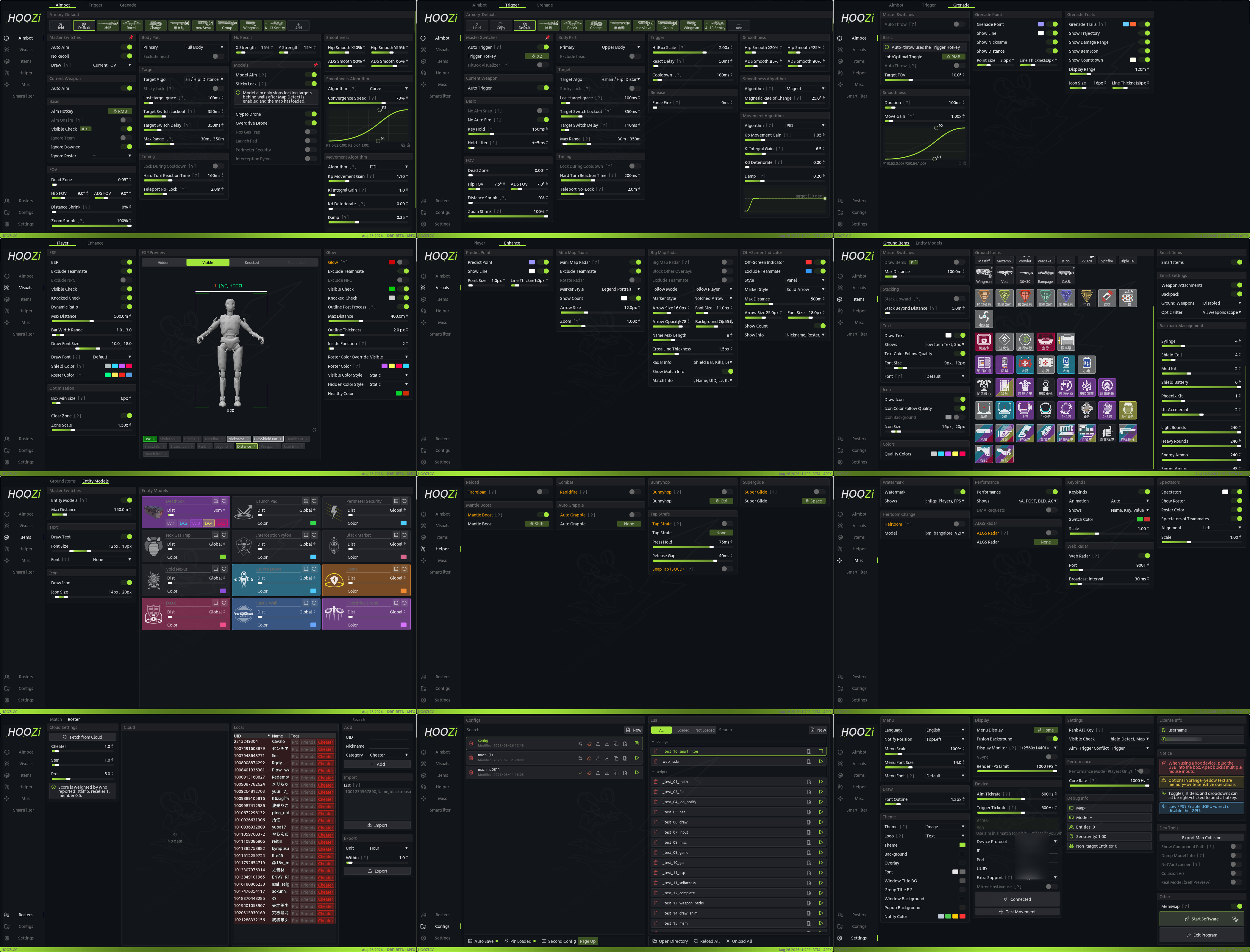Screen dimensions: 1250x952
Task: Select the Hidden ESP preview tab
Action: (x=163, y=262)
